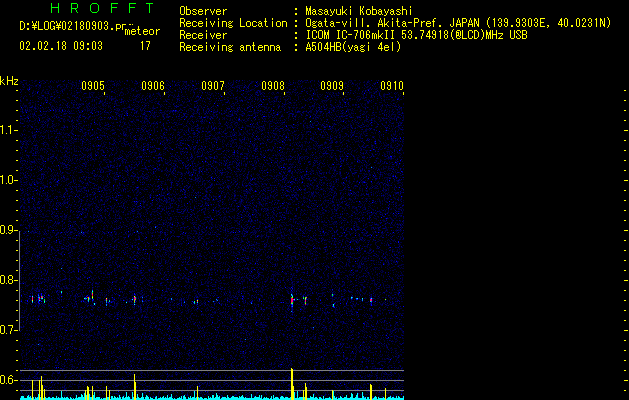The width and height of the screenshot is (629, 400).
Task: Click the kHz axis unit label
Action: tap(9, 81)
